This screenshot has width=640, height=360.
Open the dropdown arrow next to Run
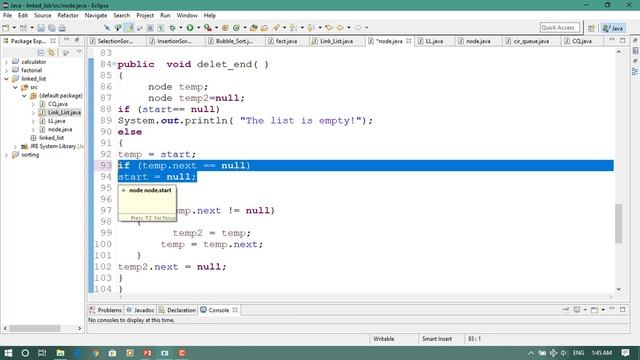click(x=198, y=28)
